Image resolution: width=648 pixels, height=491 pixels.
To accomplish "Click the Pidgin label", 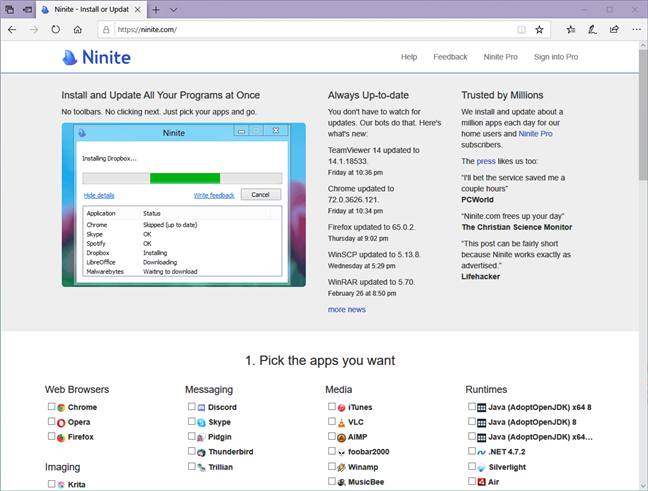I will pos(220,437).
